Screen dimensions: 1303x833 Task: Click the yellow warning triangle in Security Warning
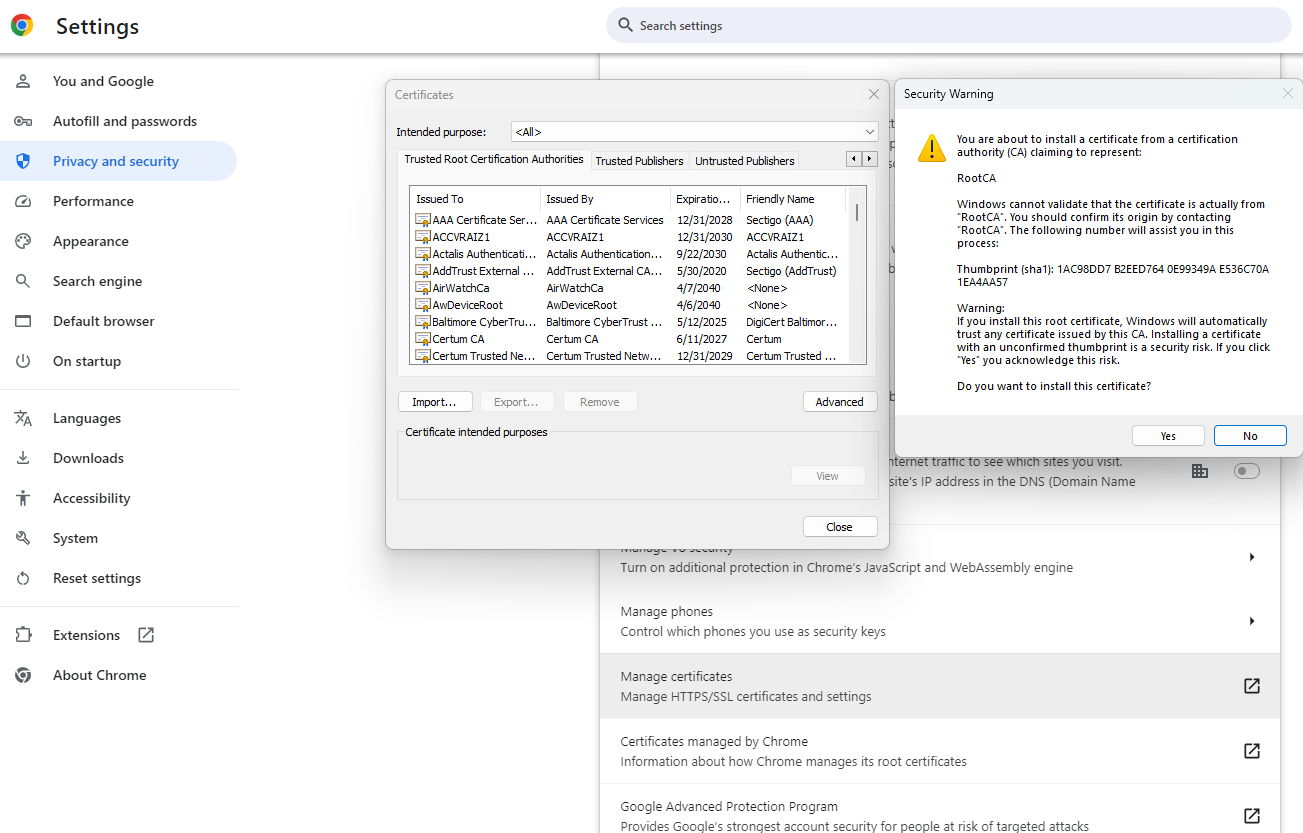point(931,148)
